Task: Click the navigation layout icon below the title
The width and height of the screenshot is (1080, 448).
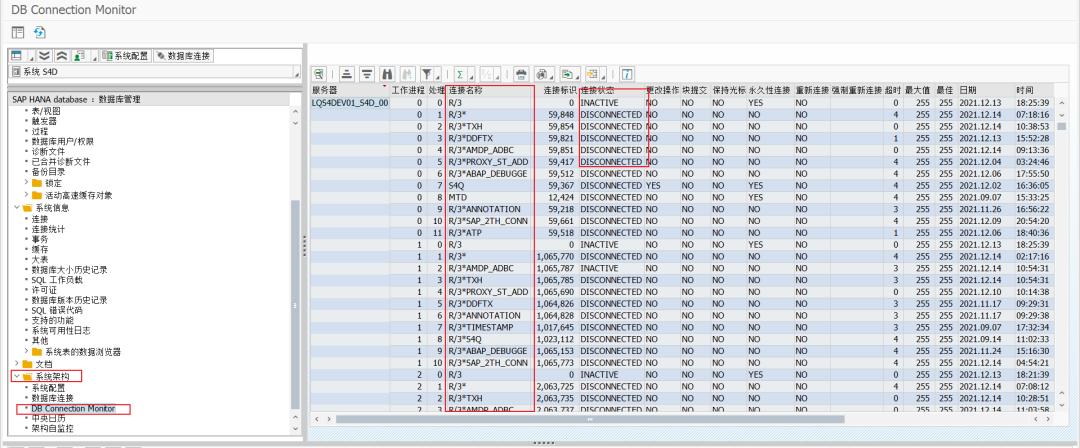Action: tap(18, 32)
